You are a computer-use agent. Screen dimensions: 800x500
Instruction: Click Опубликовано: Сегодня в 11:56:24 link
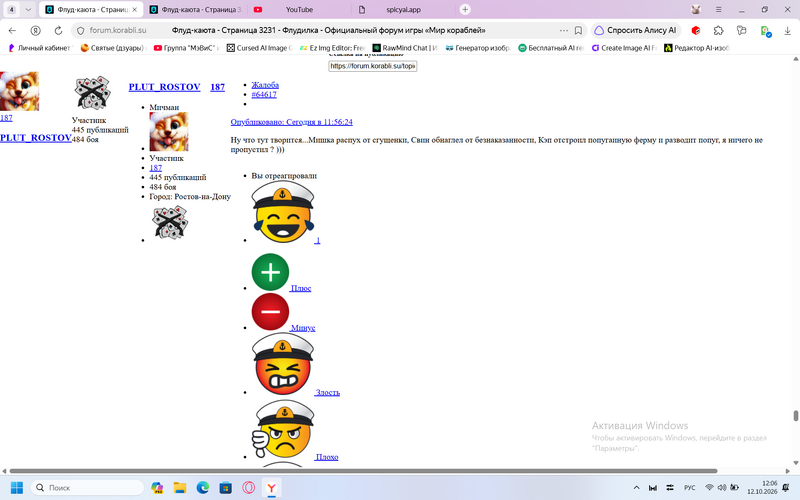coord(291,122)
